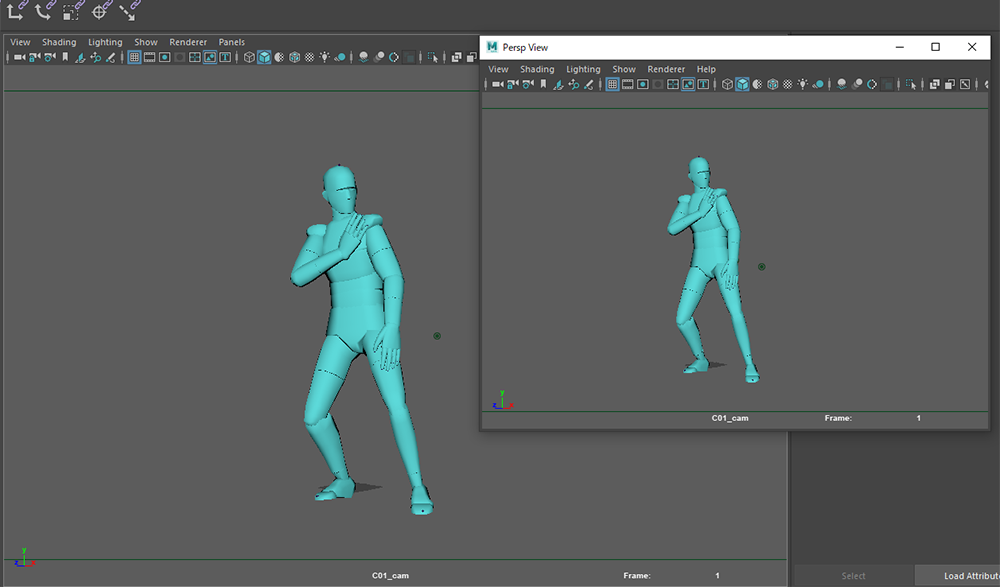
Task: Toggle film gate in the Persp View toolbar
Action: (628, 85)
